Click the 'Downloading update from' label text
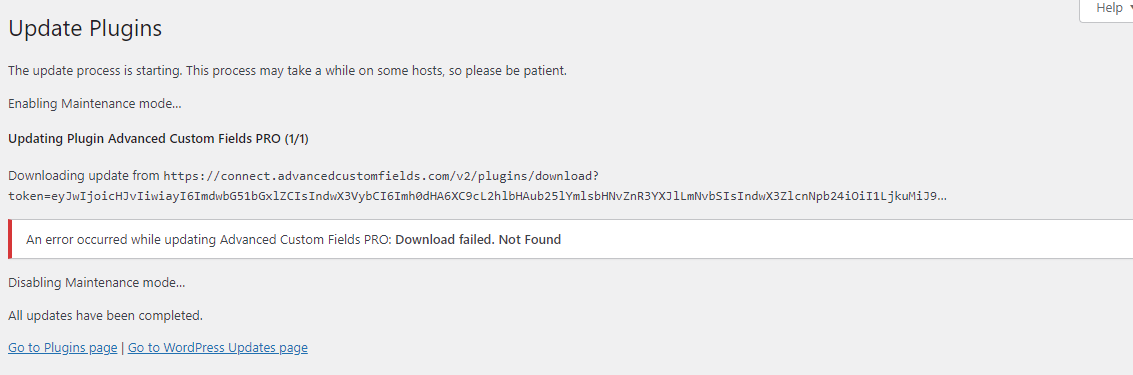 point(84,176)
